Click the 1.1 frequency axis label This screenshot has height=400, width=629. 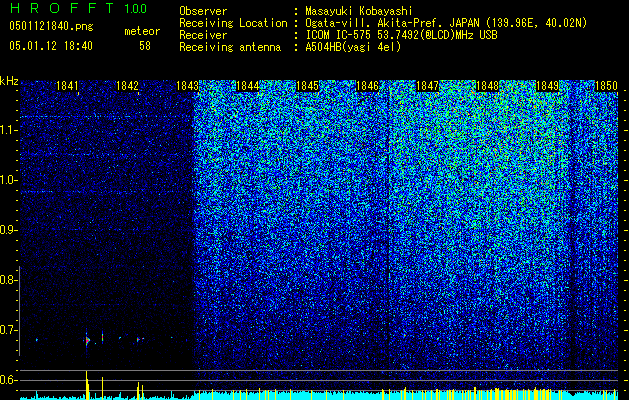point(8,130)
